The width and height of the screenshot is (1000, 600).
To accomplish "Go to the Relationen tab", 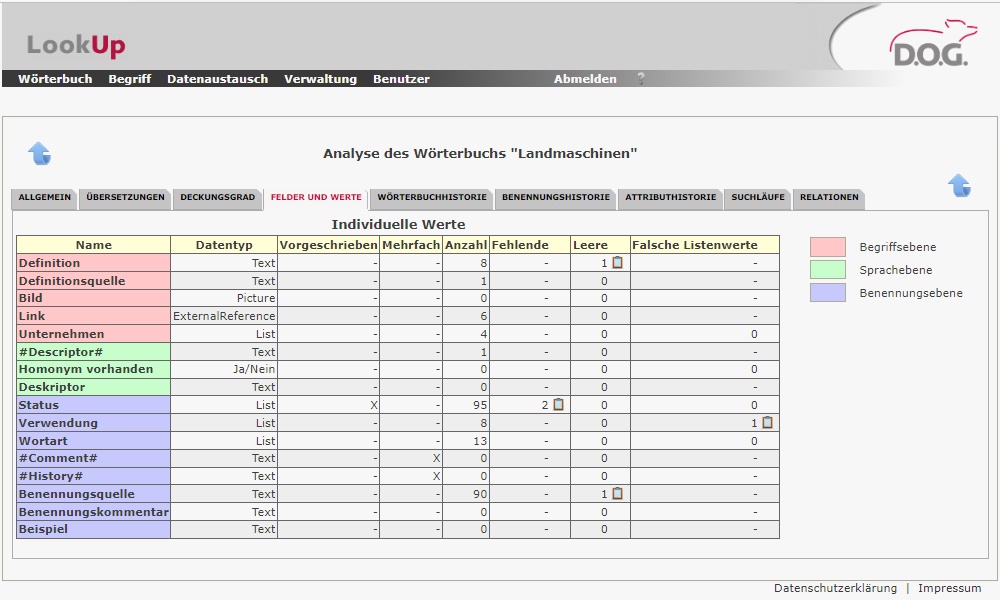I will point(828,198).
